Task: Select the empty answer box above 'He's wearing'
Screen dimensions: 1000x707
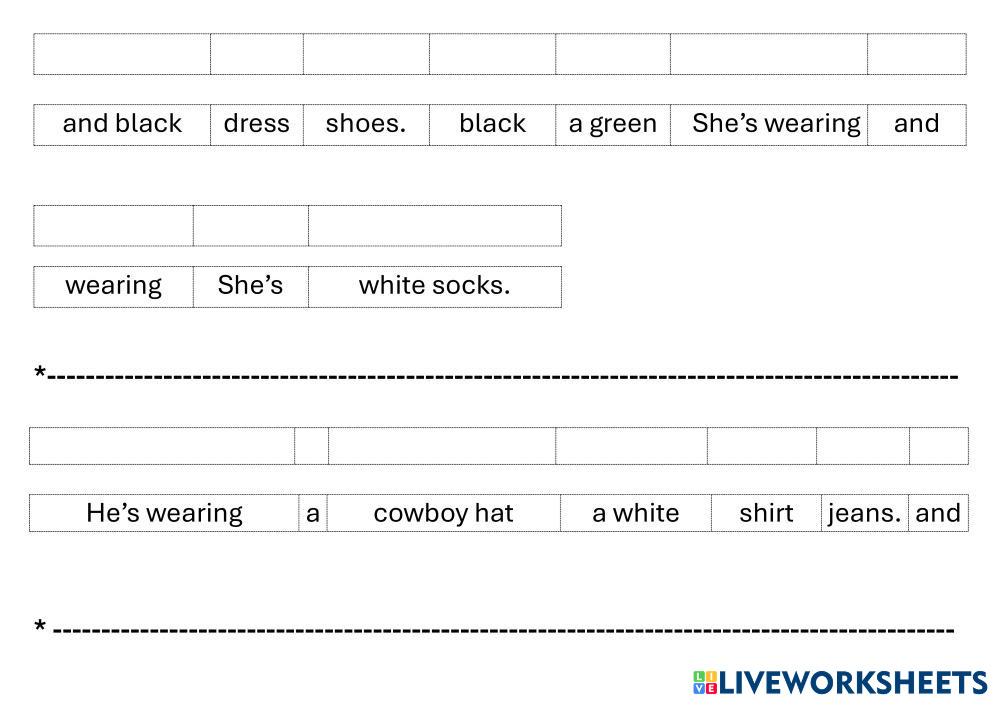Action: click(162, 446)
